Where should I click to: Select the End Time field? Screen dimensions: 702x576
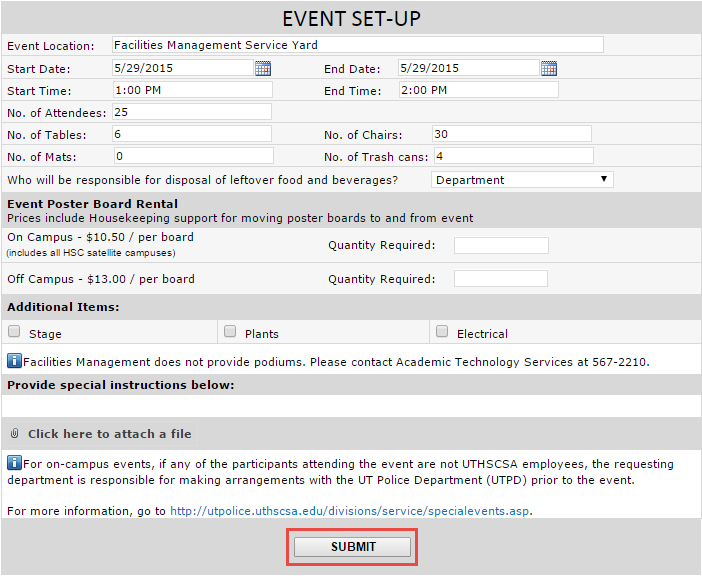pos(477,90)
